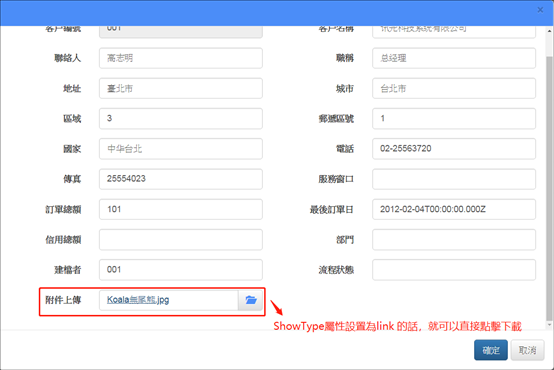The width and height of the screenshot is (554, 370).
Task: Select the 最後訂單日 date field
Action: (454, 209)
